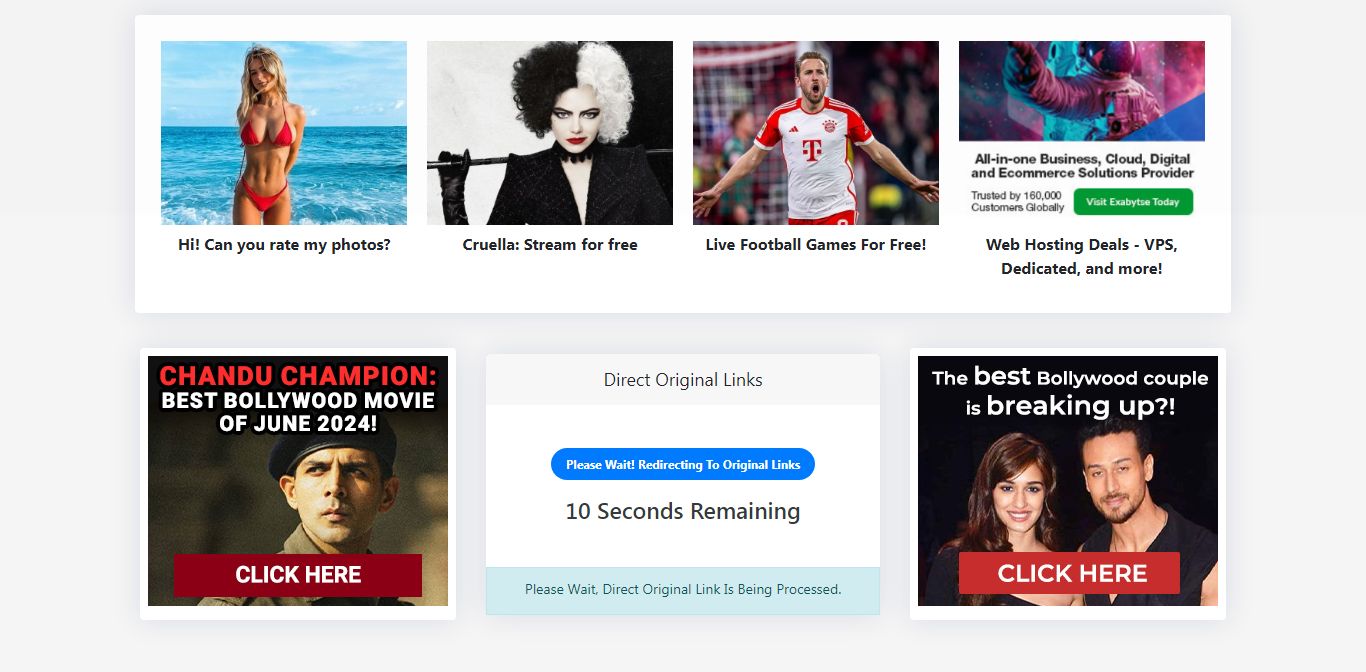
Task: Click 'Web Hosting Deals - VPS, Dedicated' caption
Action: (1082, 256)
